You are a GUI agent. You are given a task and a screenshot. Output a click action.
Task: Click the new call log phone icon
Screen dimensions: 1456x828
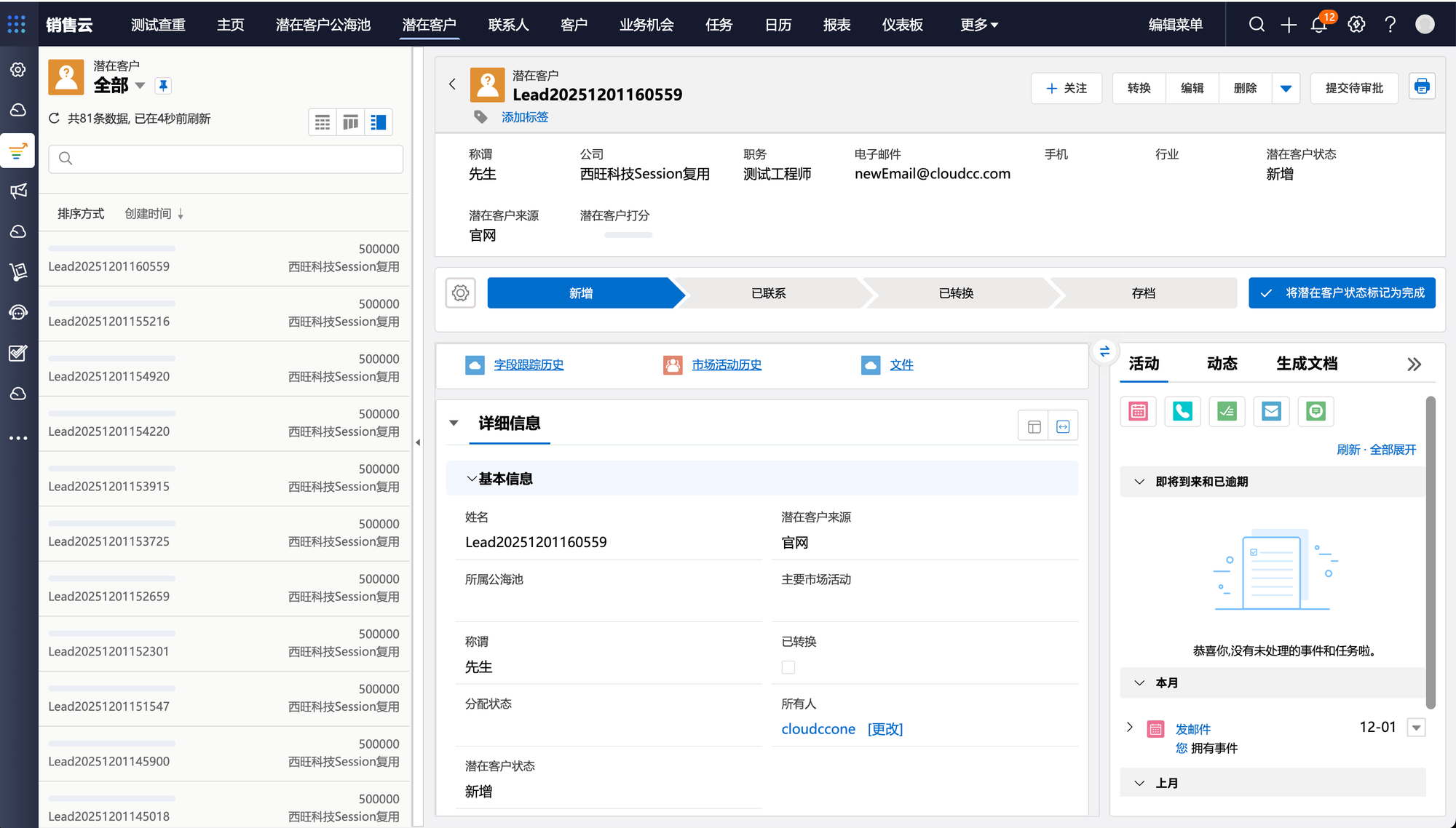1182,412
